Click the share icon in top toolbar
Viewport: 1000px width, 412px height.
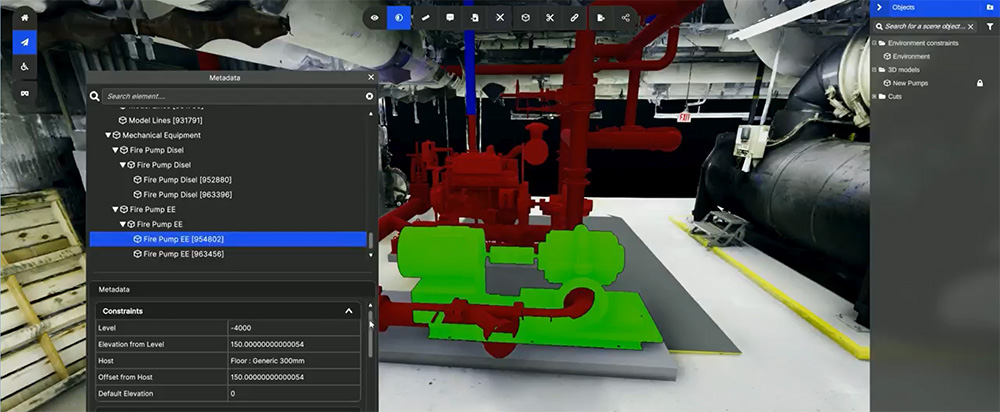[x=625, y=18]
